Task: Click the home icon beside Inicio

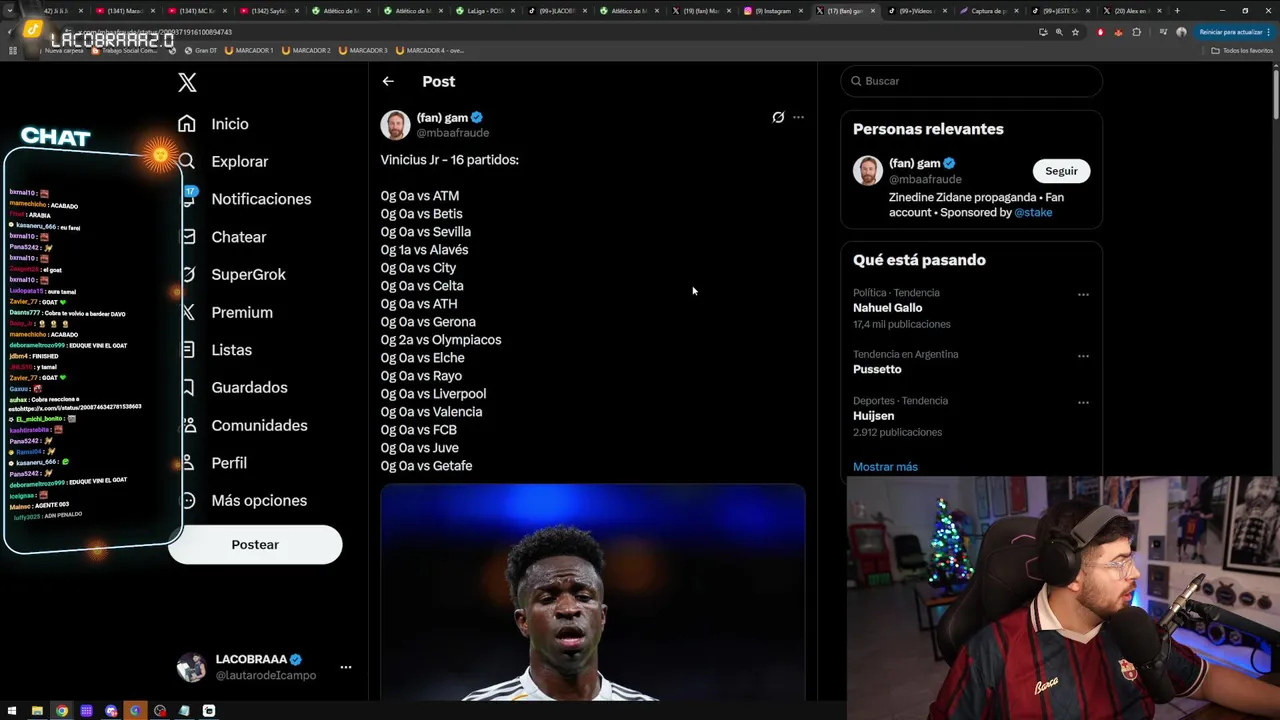Action: 187,124
